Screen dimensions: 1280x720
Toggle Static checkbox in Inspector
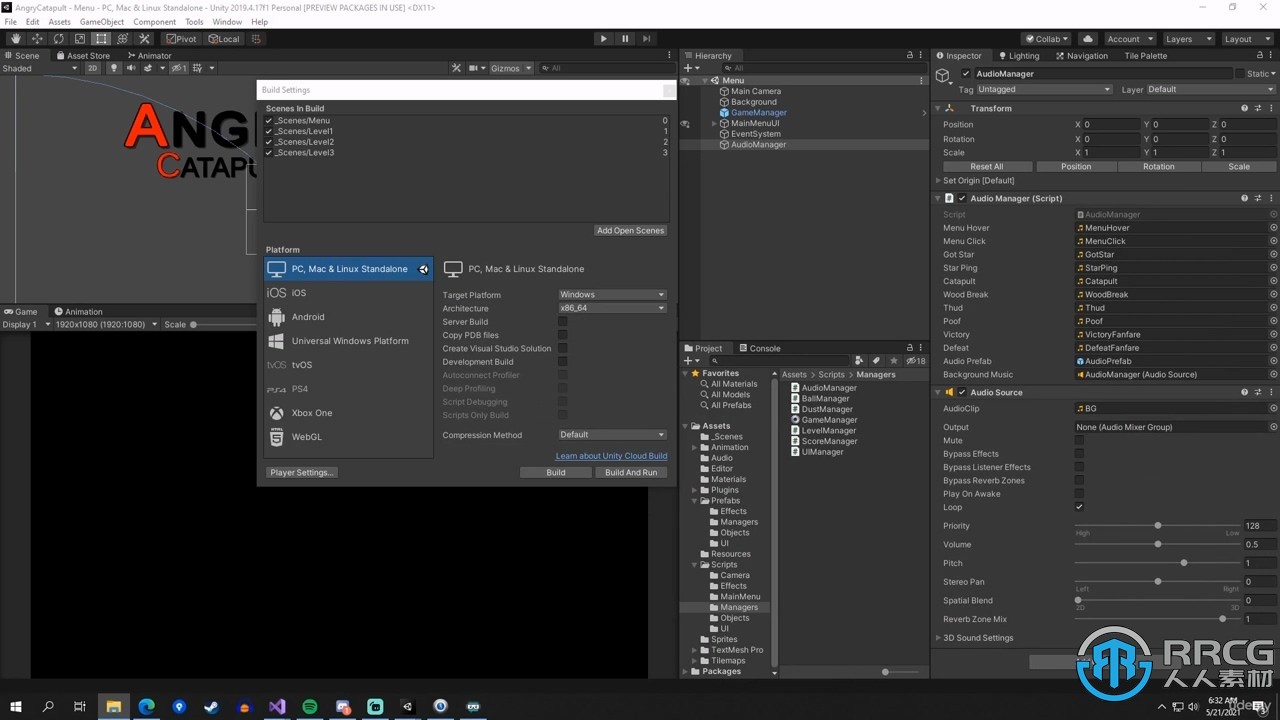point(1240,74)
